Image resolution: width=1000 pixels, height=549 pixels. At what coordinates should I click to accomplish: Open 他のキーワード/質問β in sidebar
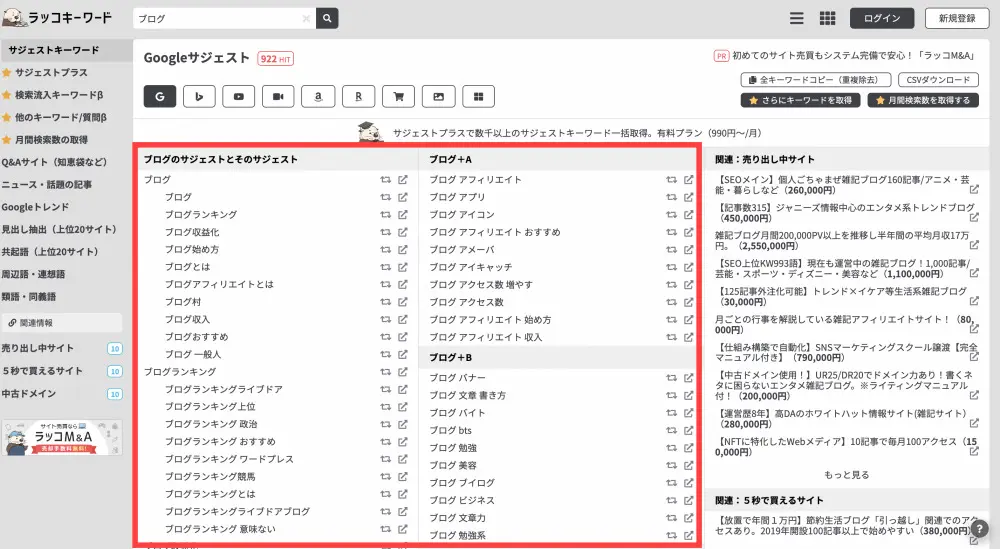pos(61,117)
